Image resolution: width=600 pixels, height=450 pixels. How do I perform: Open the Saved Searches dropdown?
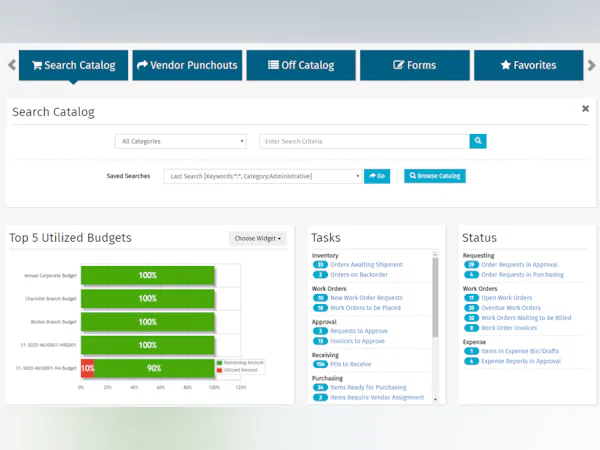pos(262,176)
